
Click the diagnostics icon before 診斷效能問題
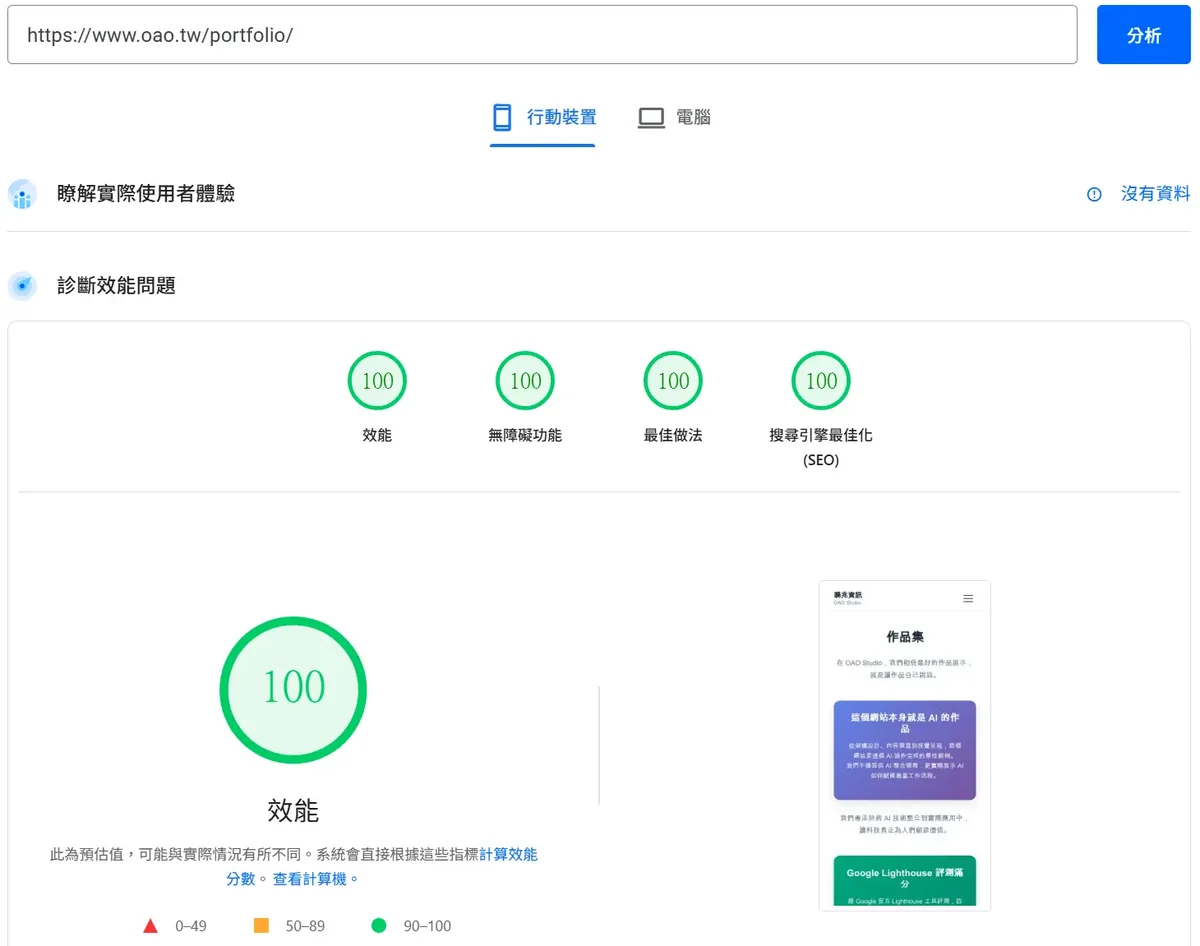(x=22, y=286)
